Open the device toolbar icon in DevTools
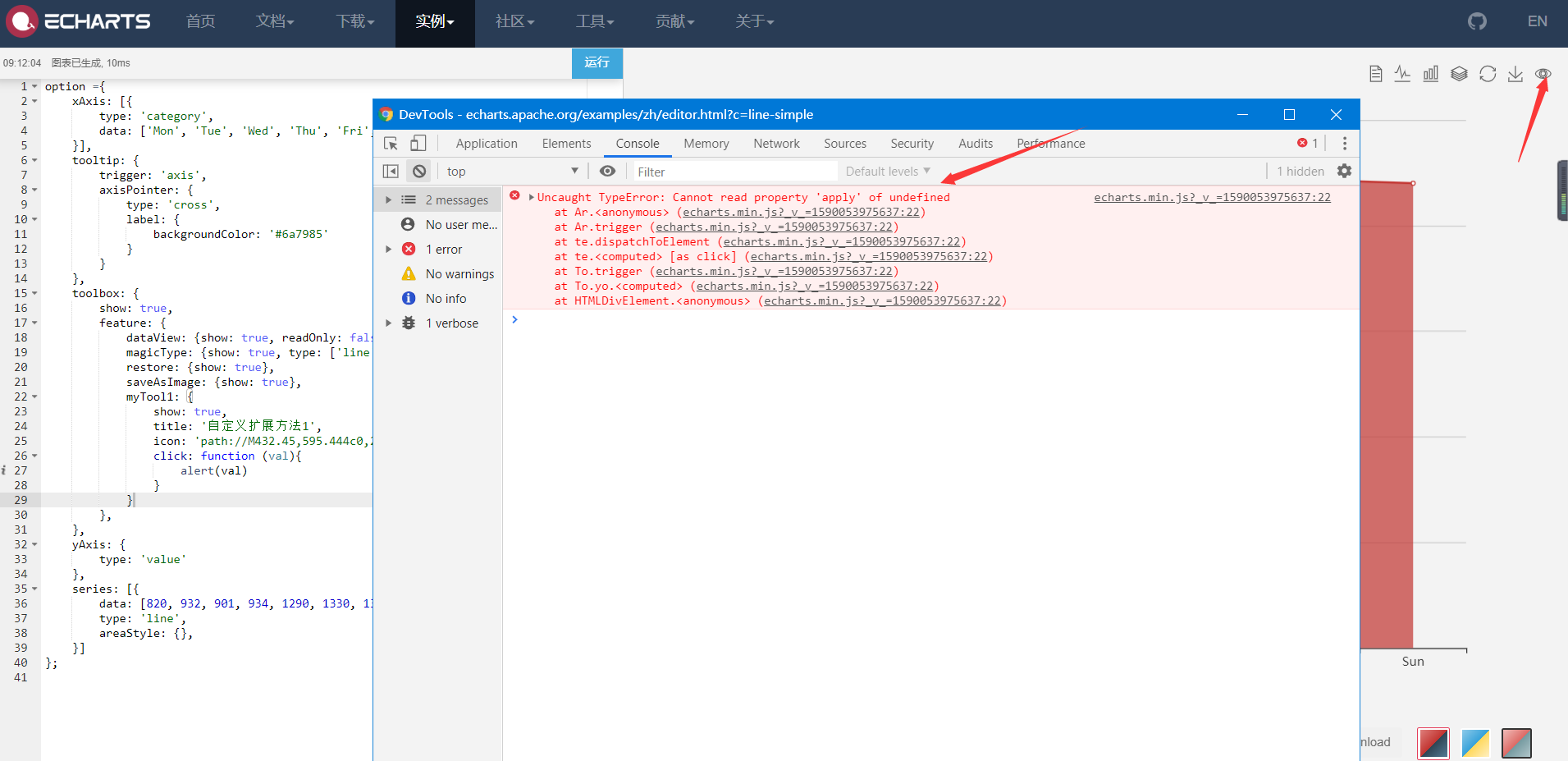Viewport: 1568px width, 761px height. tap(418, 143)
